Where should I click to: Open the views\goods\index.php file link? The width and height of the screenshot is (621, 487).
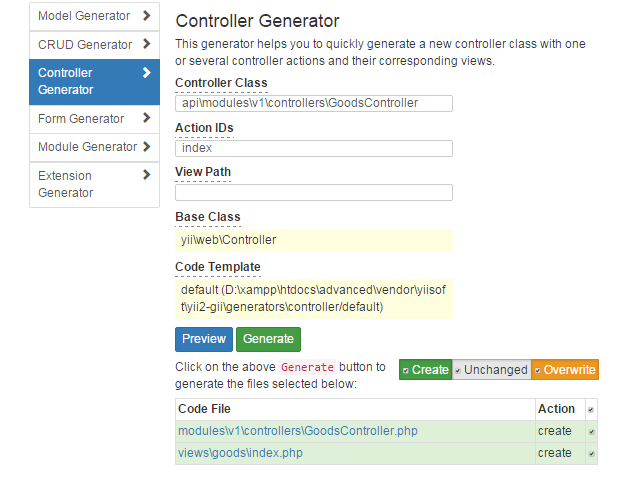240,453
